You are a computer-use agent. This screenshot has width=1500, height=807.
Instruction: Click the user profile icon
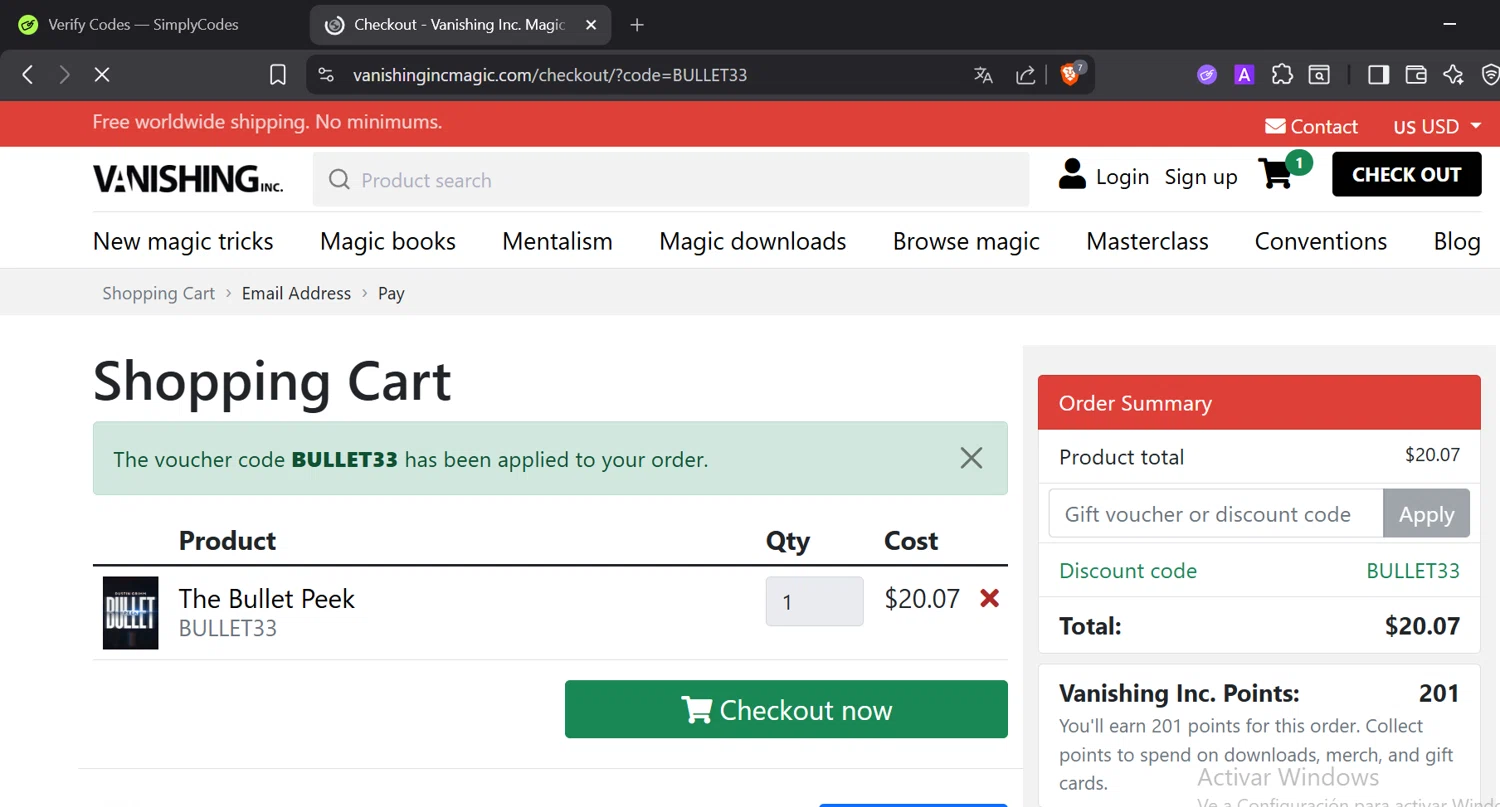click(1072, 174)
